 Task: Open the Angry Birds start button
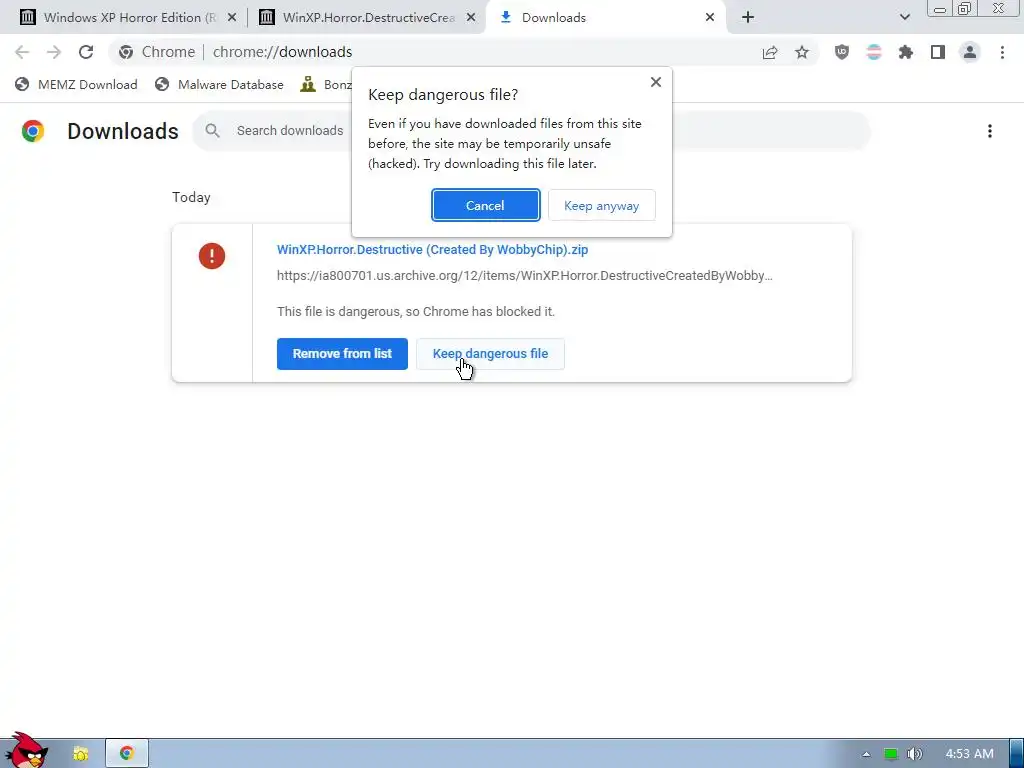tap(26, 750)
